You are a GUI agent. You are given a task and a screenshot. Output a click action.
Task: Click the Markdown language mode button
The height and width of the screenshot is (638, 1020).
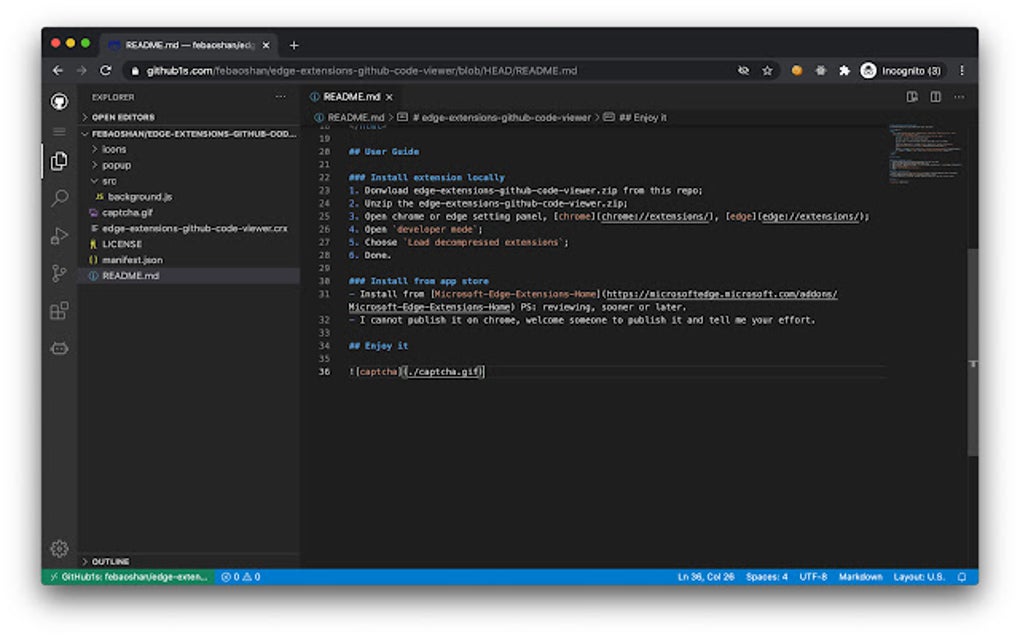click(860, 577)
